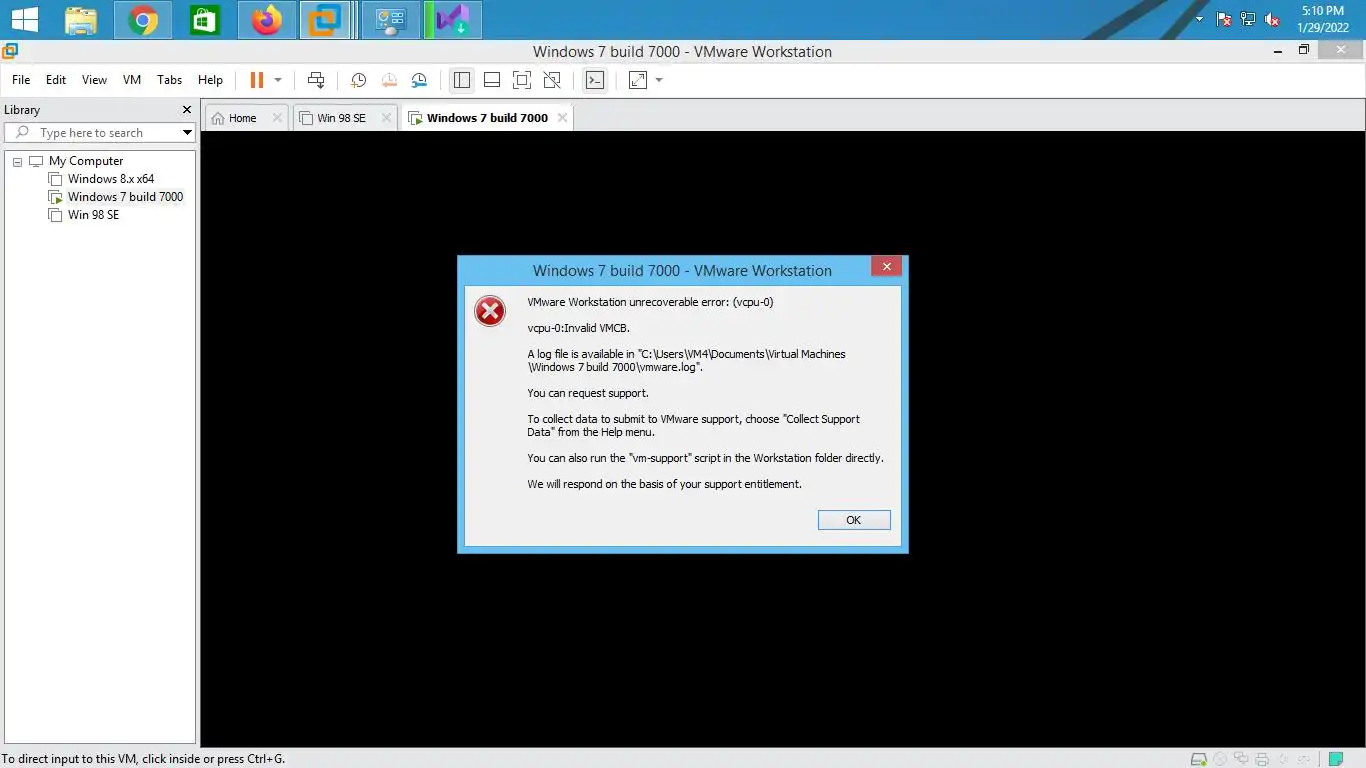Click the stretch guest display icon
The image size is (1366, 768).
638,80
